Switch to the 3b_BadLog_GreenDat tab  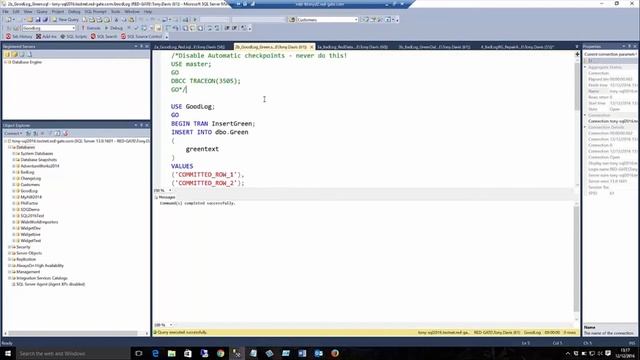434,47
